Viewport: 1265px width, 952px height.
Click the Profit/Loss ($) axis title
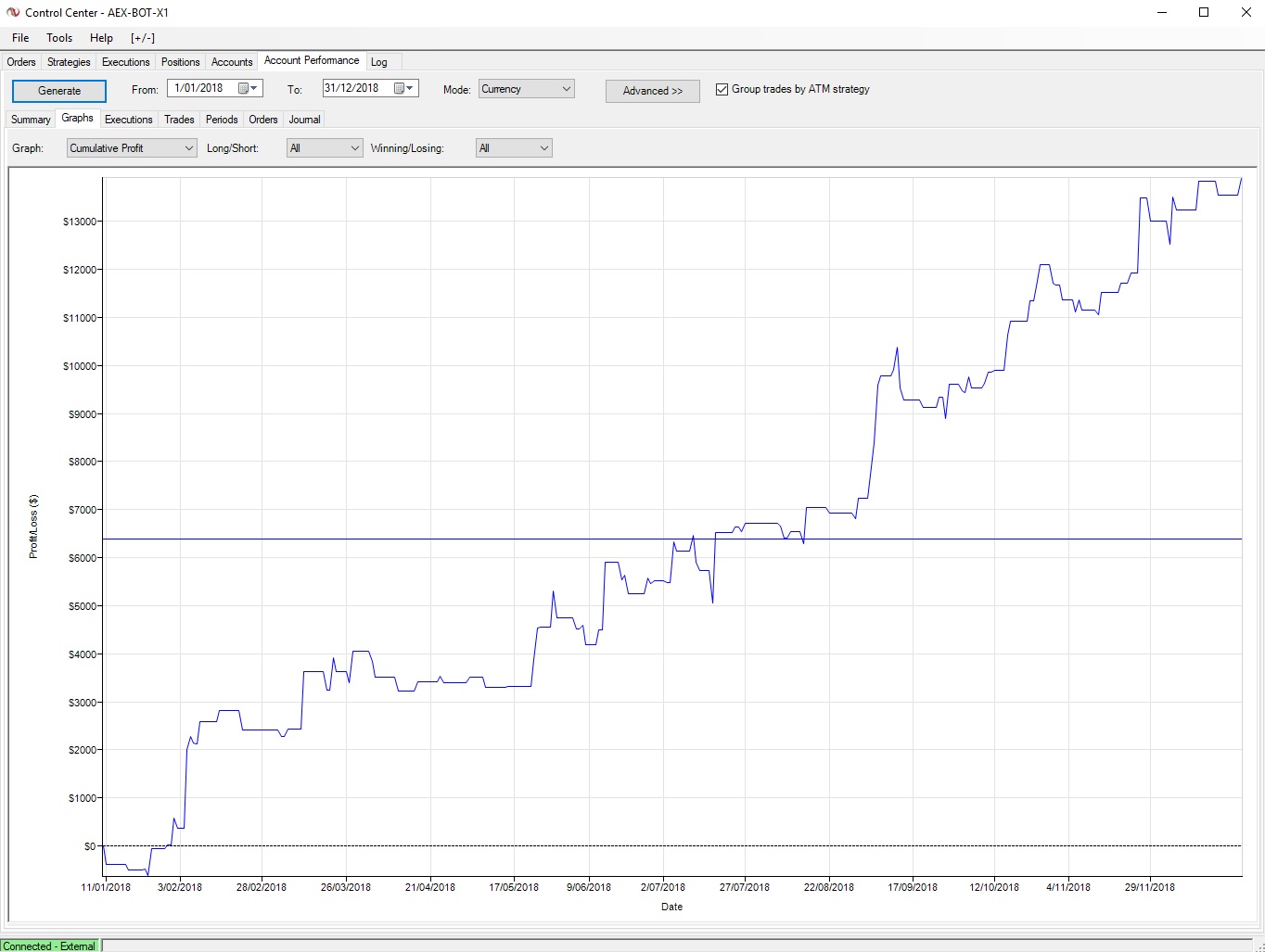click(33, 526)
